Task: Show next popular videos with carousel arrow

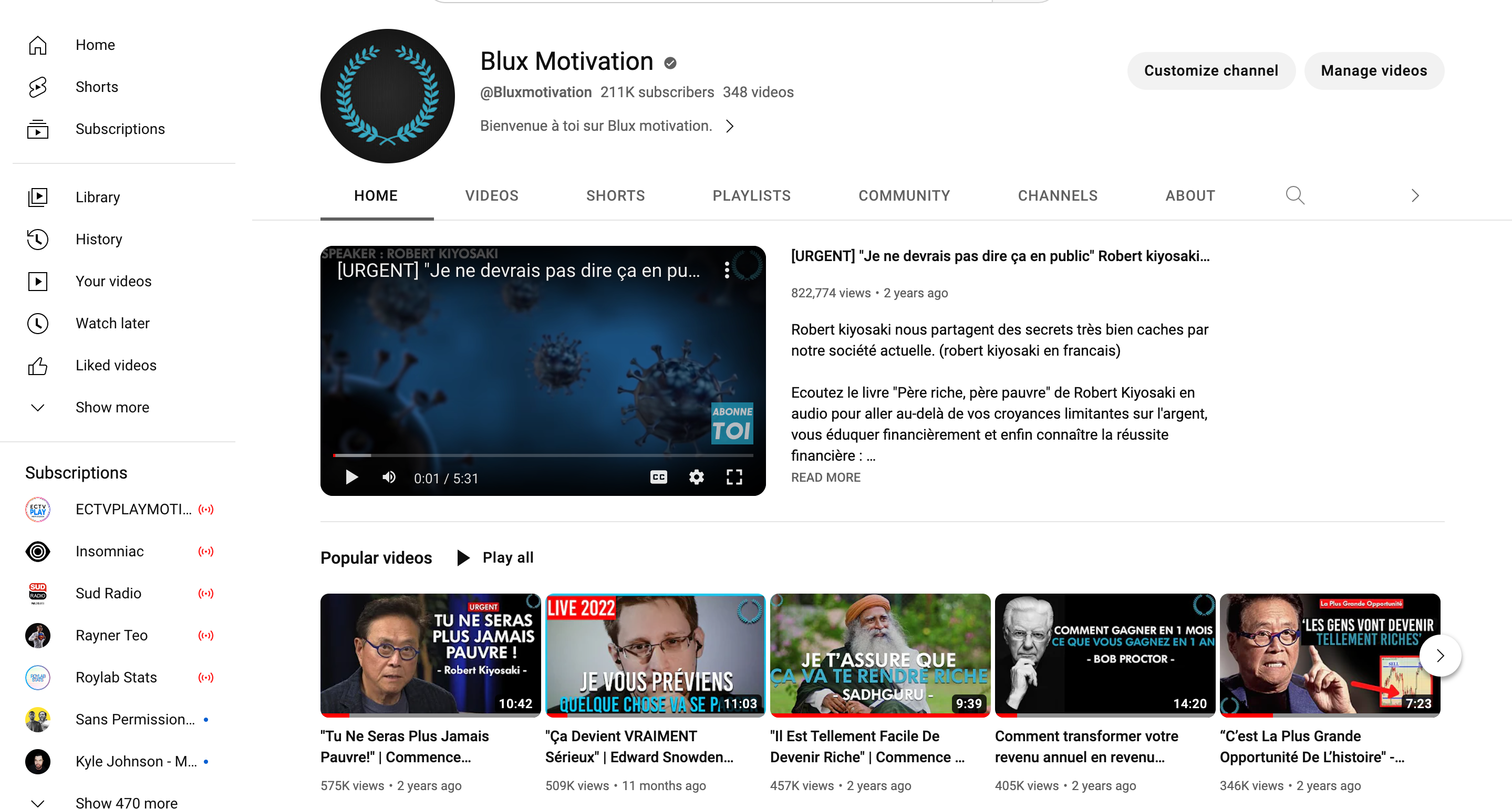Action: point(1440,656)
